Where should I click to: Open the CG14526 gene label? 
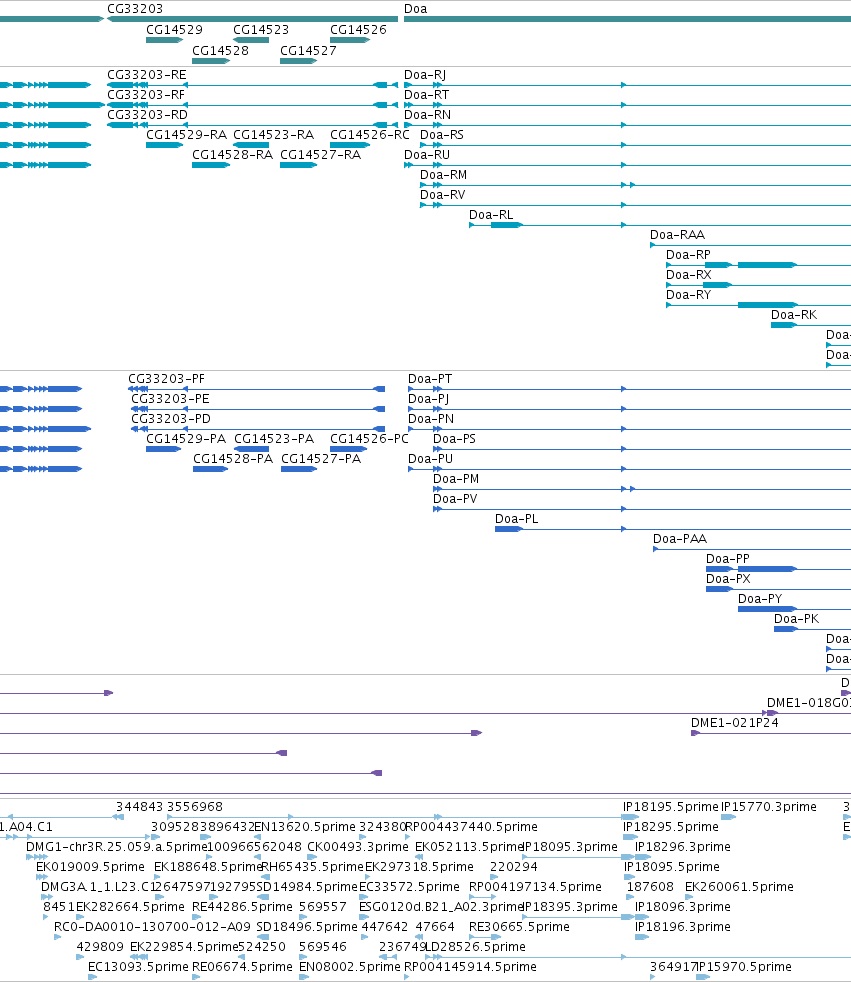[x=358, y=29]
